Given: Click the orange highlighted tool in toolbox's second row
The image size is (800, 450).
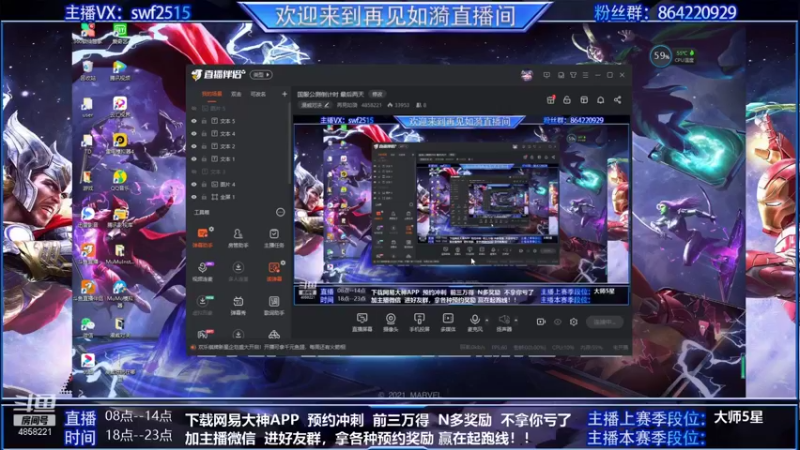Looking at the screenshot, I should [x=274, y=271].
